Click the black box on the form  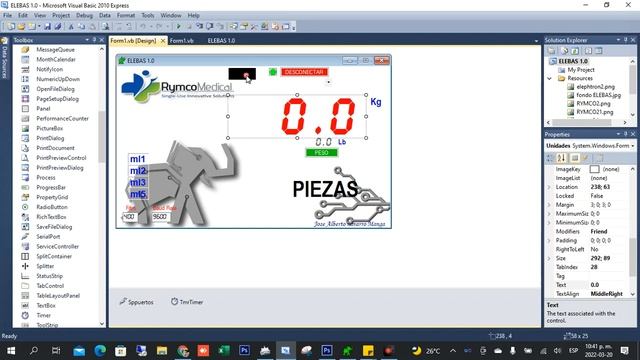[x=242, y=73]
